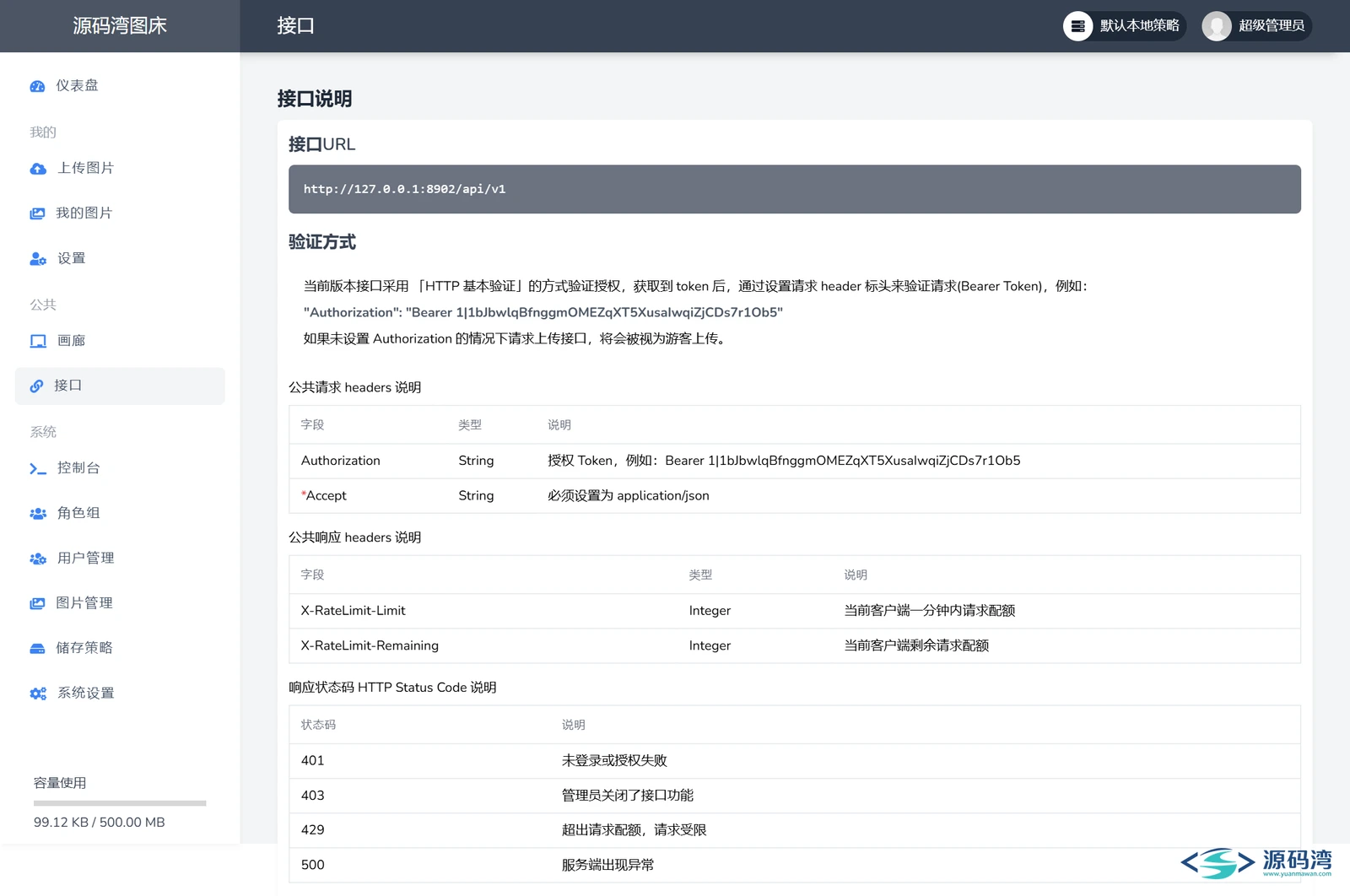The width and height of the screenshot is (1350, 896).
Task: Open the 画廊 menu entry
Action: coord(120,341)
